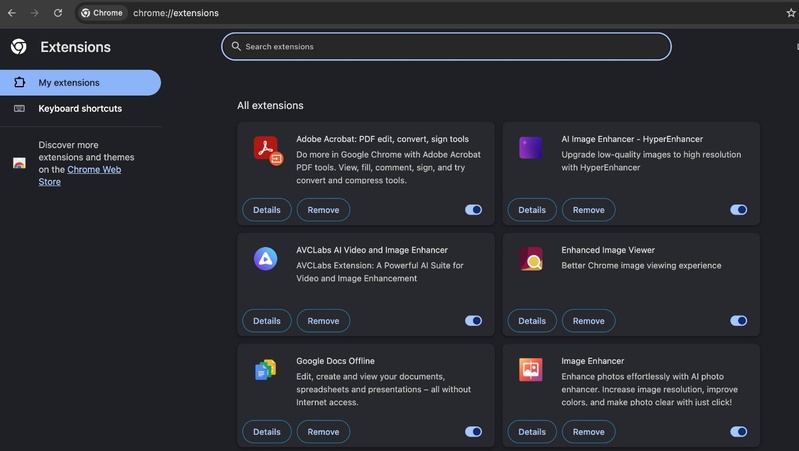
Task: Remove the AVCLabs extension
Action: (x=323, y=321)
